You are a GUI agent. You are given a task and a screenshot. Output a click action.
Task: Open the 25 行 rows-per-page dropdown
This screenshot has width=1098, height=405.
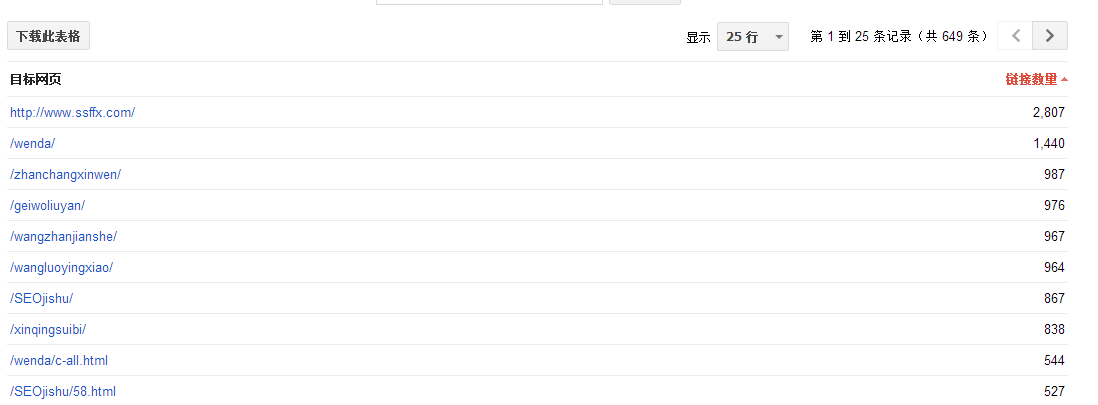[753, 37]
